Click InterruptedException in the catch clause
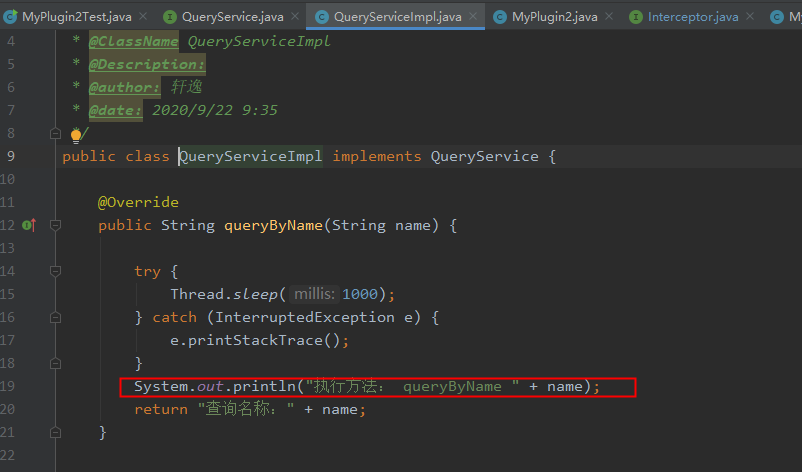Screen dimensions: 802x472 tap(305, 317)
